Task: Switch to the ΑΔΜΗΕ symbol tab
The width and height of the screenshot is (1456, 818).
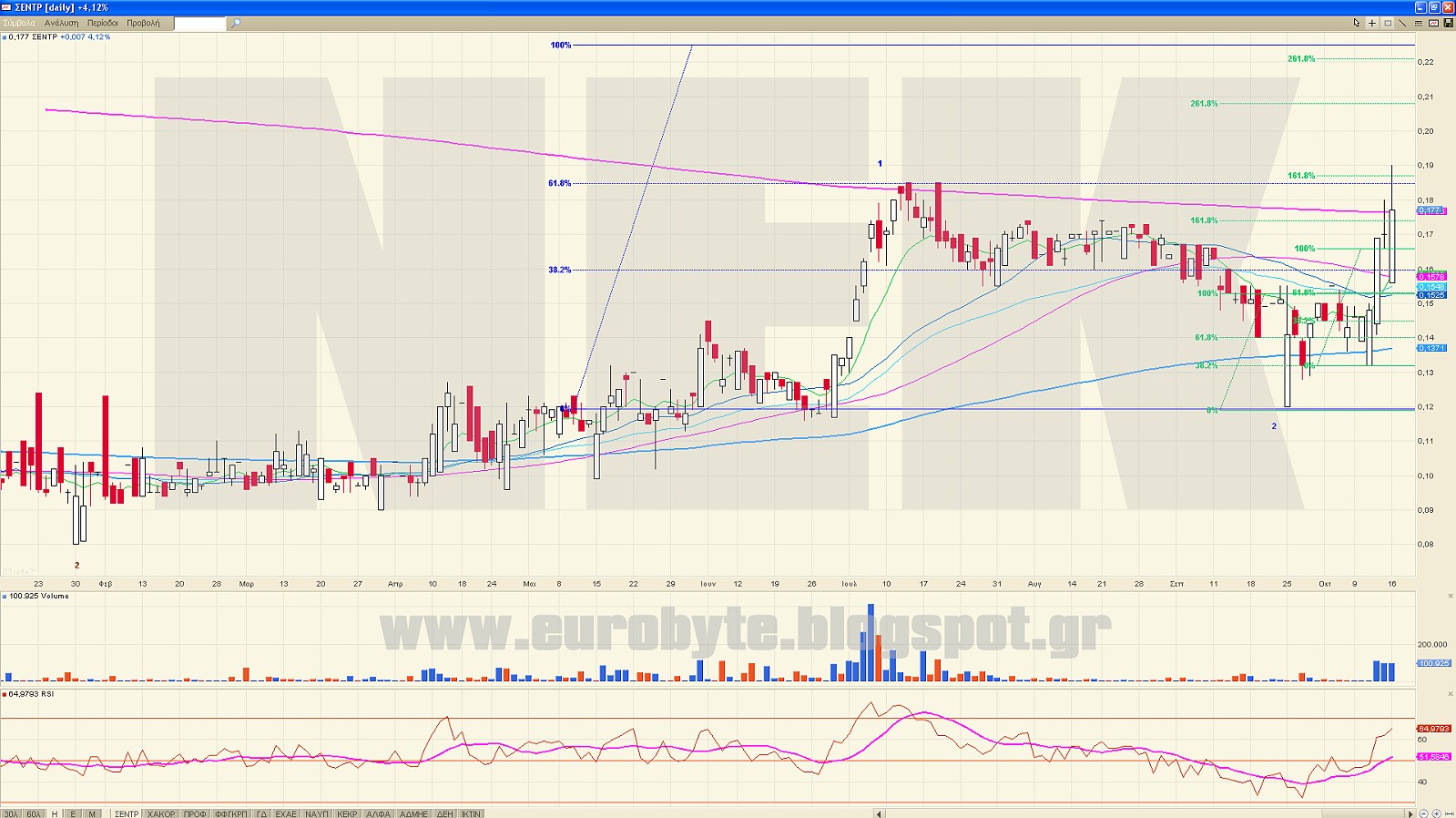Action: pyautogui.click(x=413, y=813)
